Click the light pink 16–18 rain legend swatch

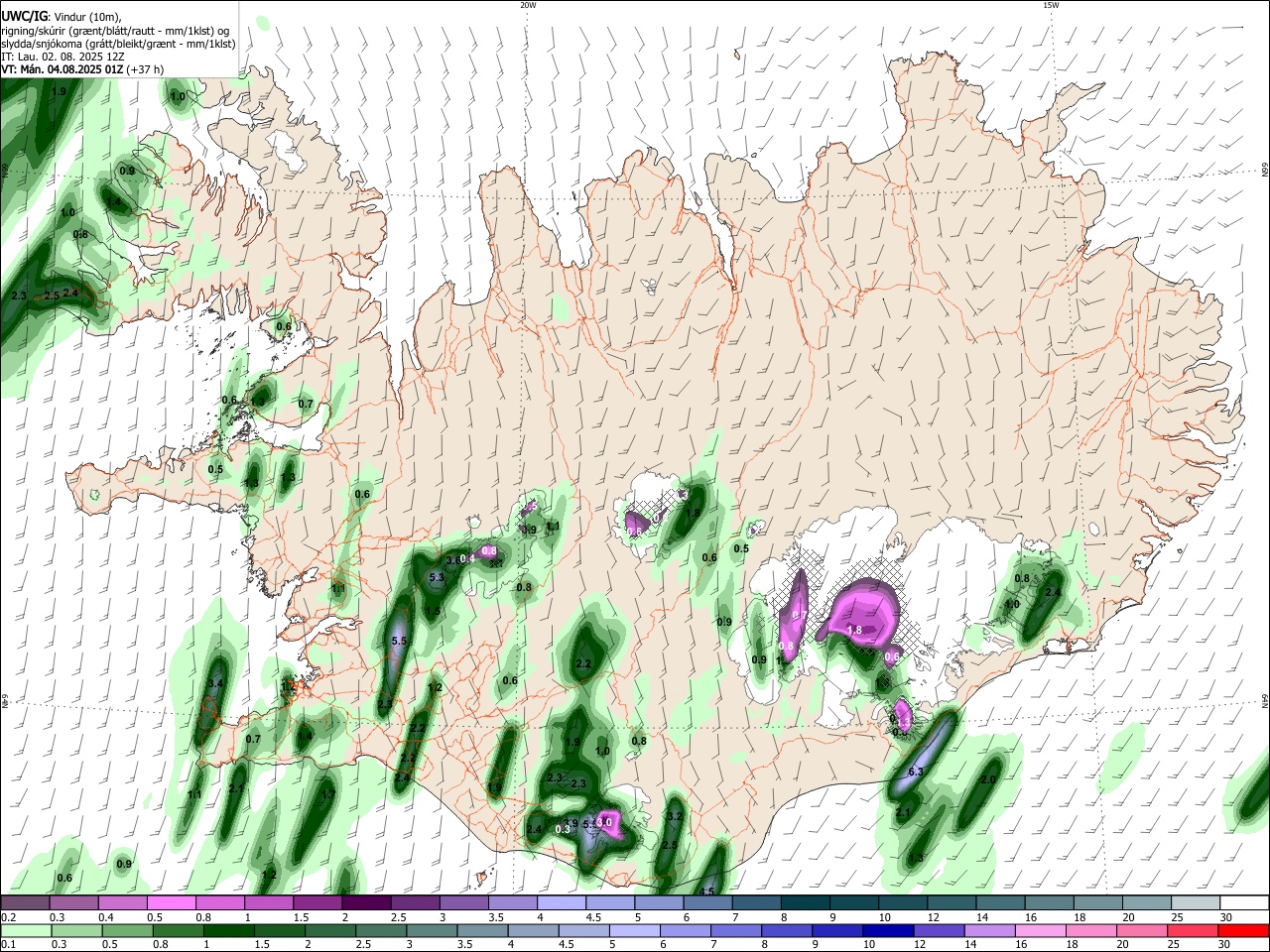coord(1040,930)
